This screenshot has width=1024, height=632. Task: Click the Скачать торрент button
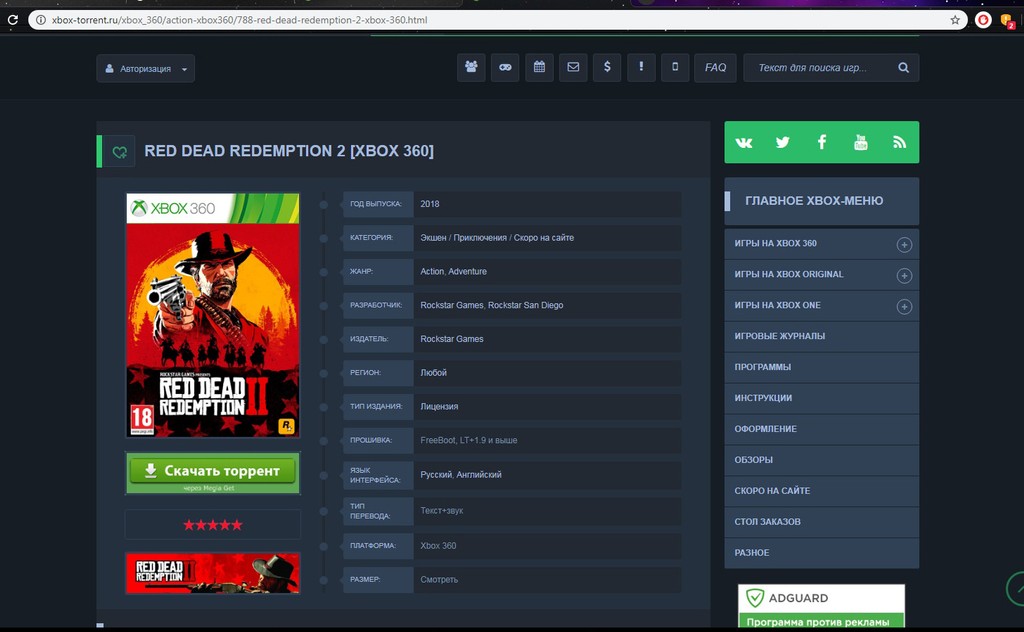[213, 473]
